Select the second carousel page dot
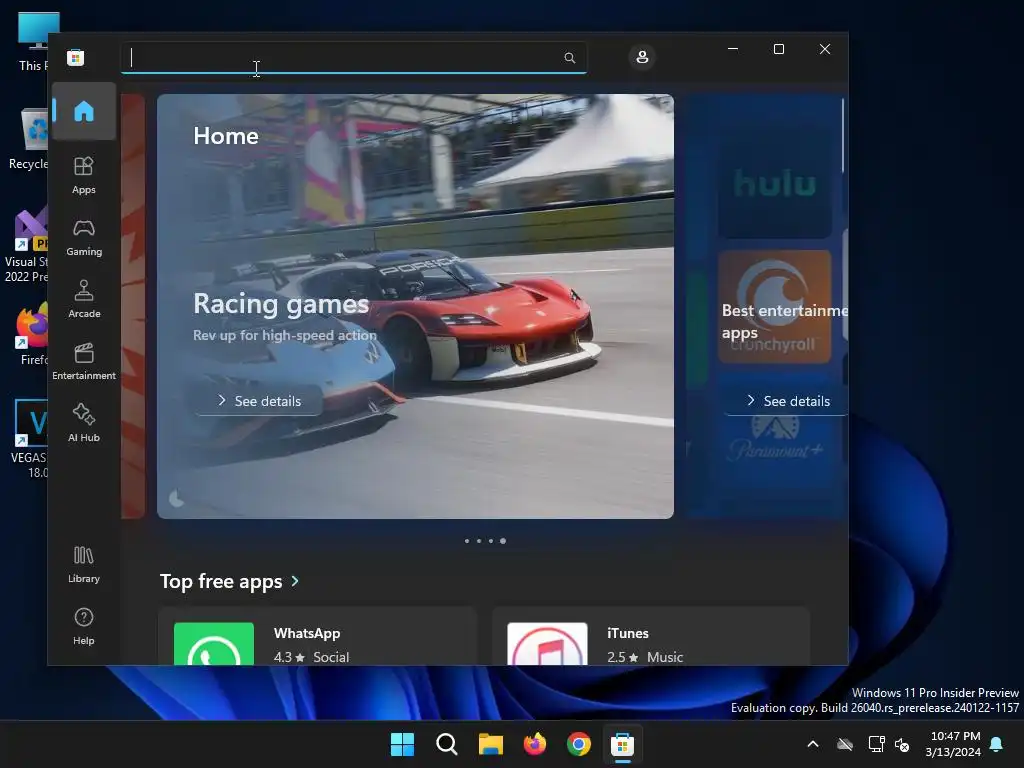The width and height of the screenshot is (1024, 768). click(479, 541)
